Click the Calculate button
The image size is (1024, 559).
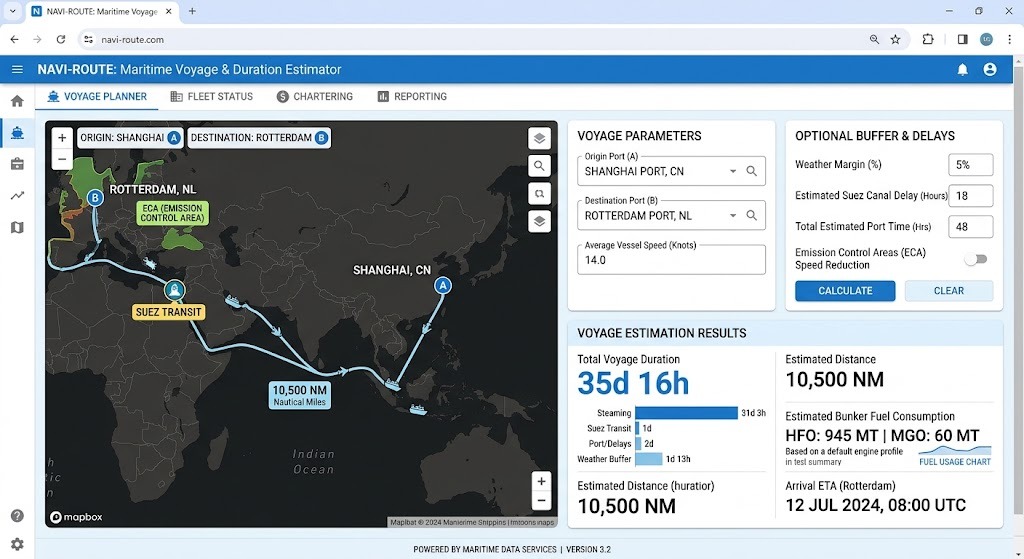845,291
